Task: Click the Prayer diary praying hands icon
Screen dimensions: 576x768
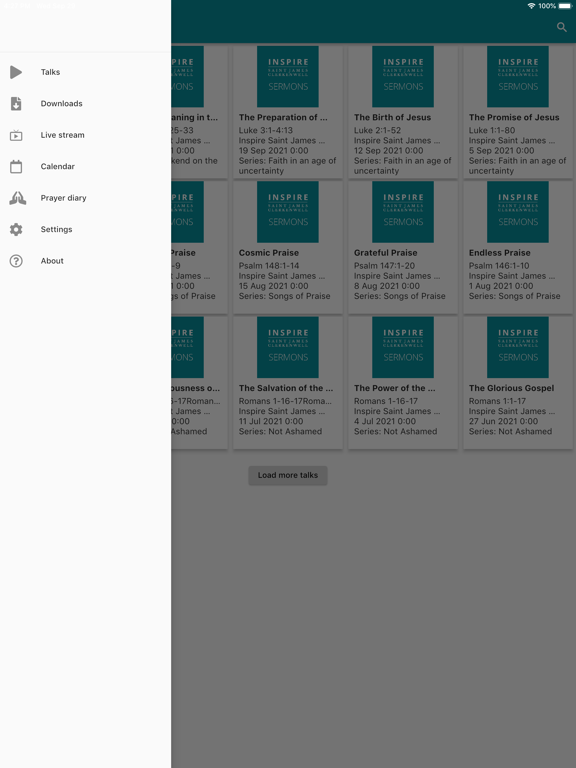Action: pyautogui.click(x=18, y=198)
